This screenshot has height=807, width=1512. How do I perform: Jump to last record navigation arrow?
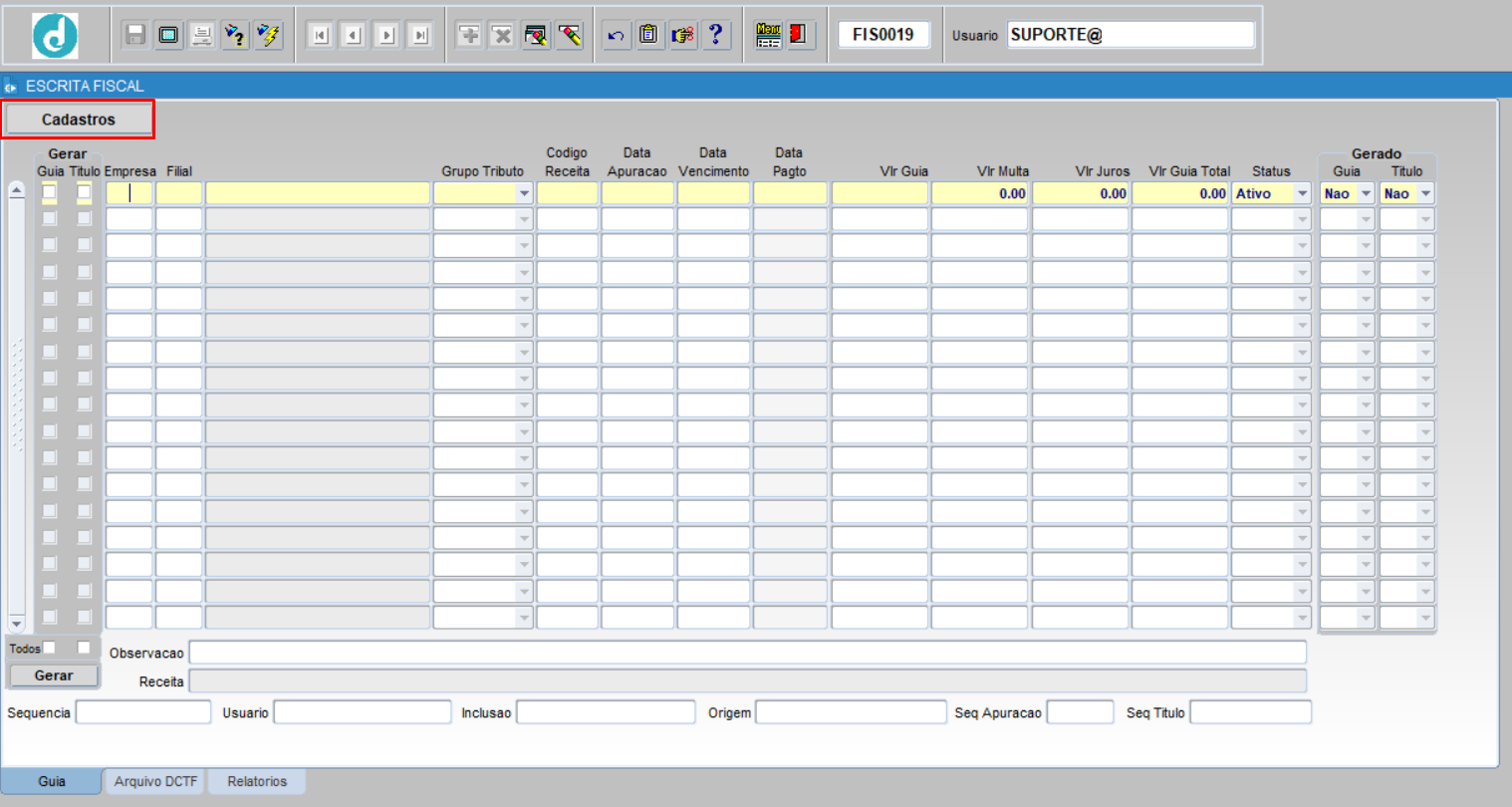[421, 35]
